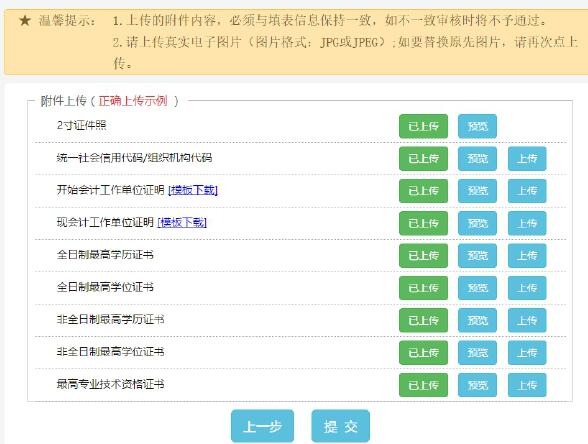Image resolution: width=588 pixels, height=444 pixels.
Task: Select the 全日制最高学历证书 label
Action: 105,255
